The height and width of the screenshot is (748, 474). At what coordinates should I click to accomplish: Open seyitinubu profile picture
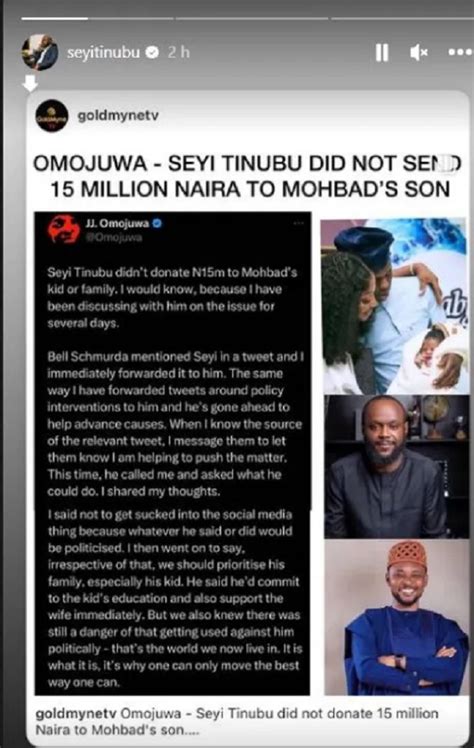tap(40, 52)
